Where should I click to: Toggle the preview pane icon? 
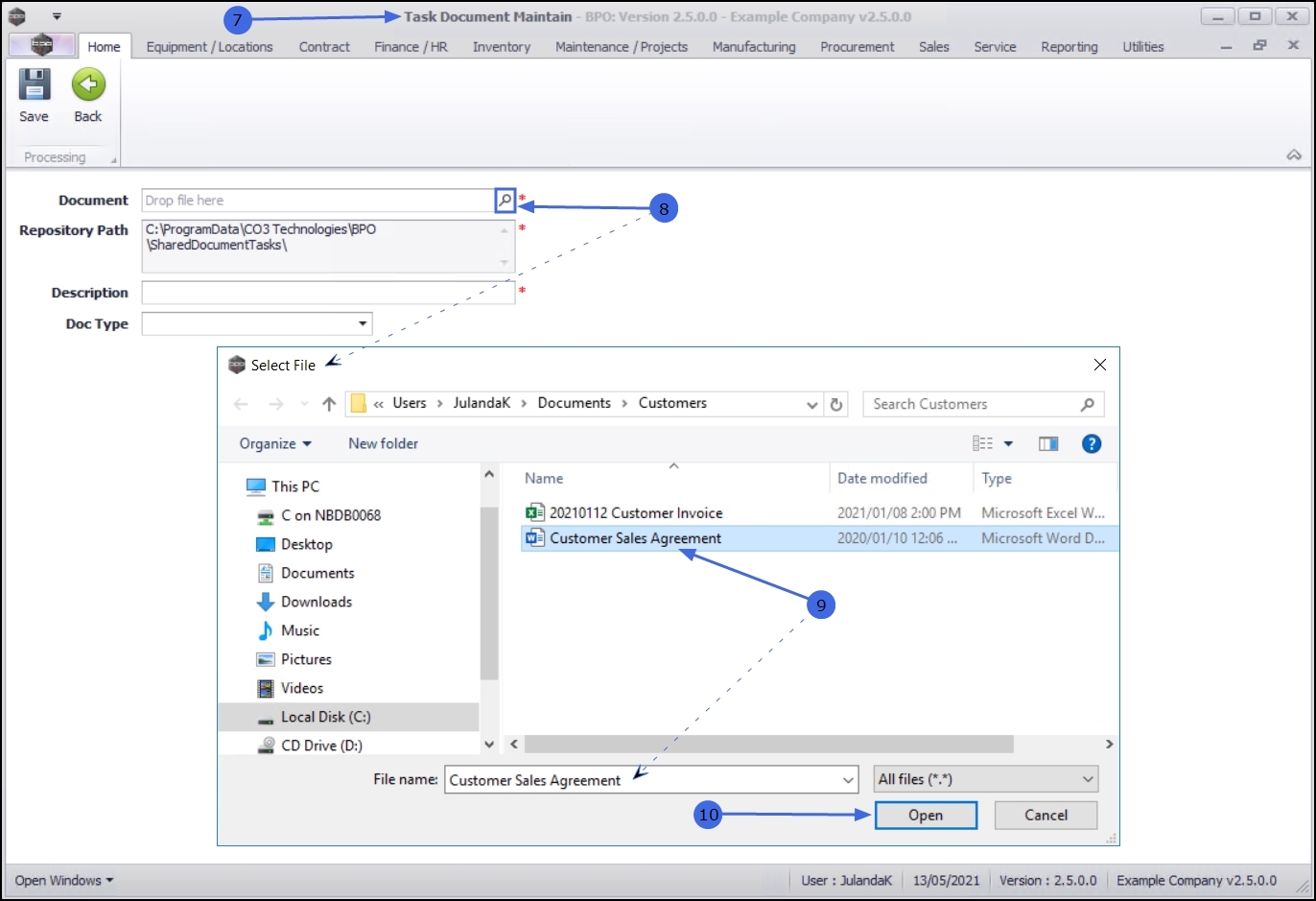click(1048, 443)
